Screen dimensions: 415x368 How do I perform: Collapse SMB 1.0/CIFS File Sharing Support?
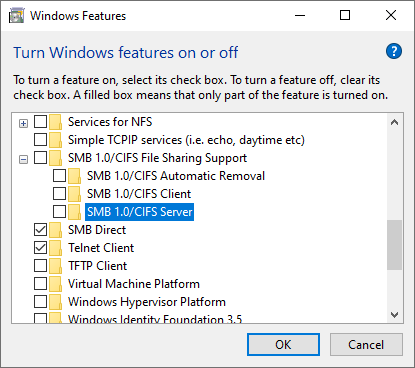pyautogui.click(x=23, y=160)
